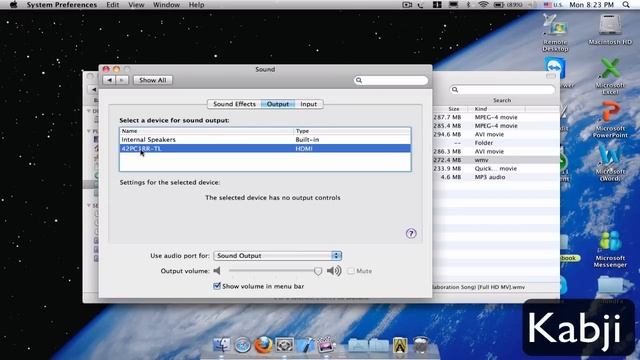Select the 286.3 MB AVI movie row
Viewport: 640px width, 360px height.
click(x=496, y=151)
